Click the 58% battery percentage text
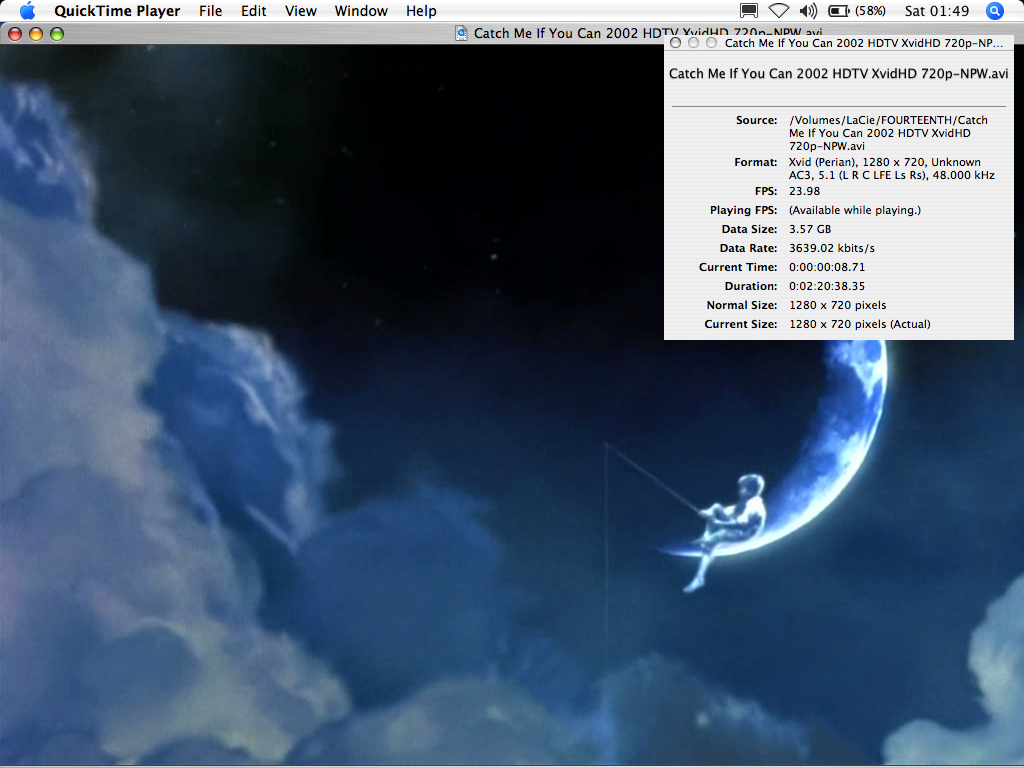The image size is (1024, 768). (x=869, y=11)
